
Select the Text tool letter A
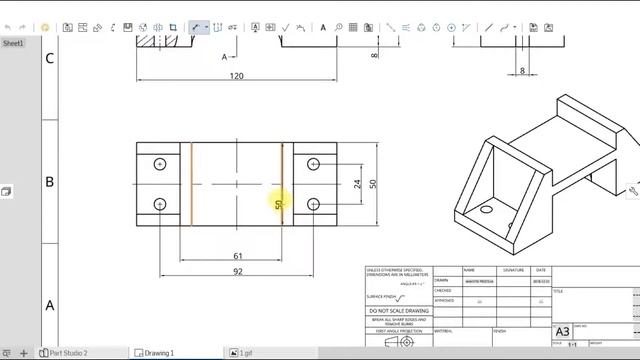(x=323, y=27)
